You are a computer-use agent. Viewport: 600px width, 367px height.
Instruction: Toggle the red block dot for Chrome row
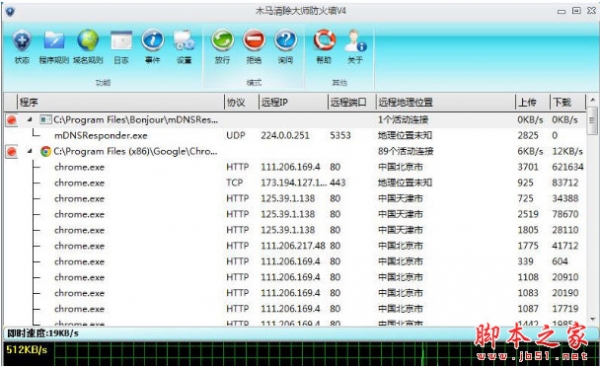(x=12, y=152)
